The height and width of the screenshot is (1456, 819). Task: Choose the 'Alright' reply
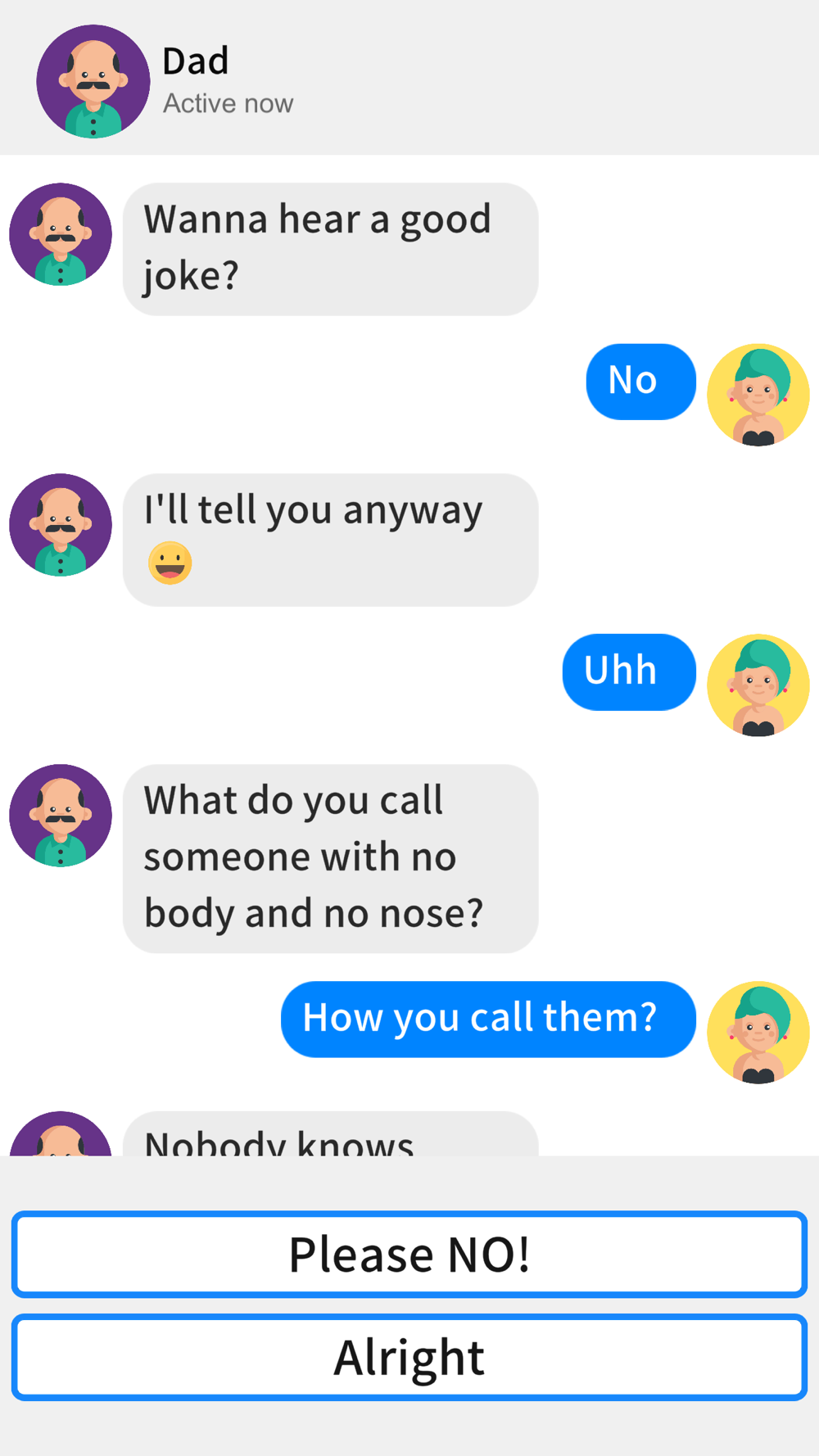(409, 1358)
